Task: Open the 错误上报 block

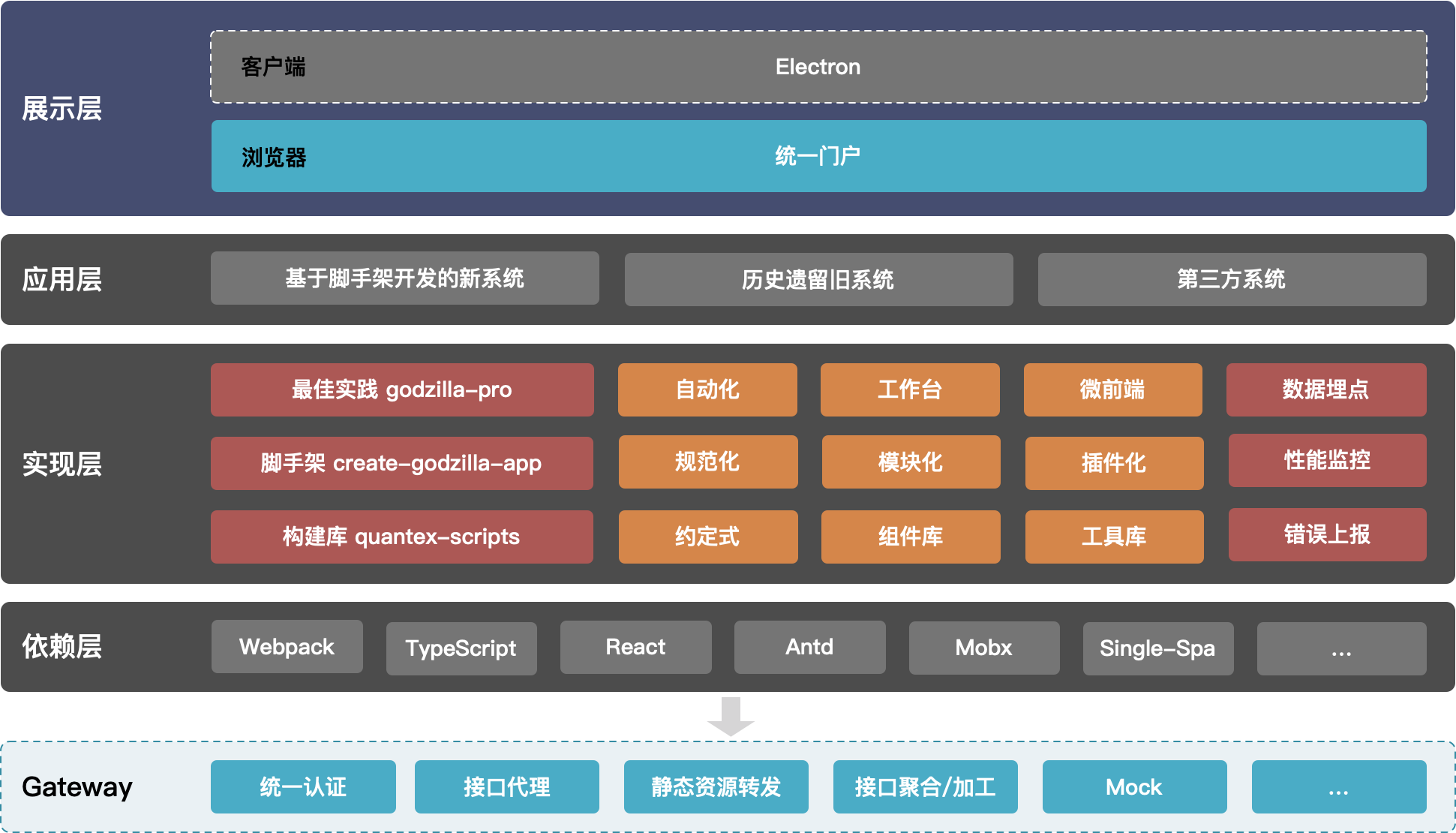Action: point(1328,534)
